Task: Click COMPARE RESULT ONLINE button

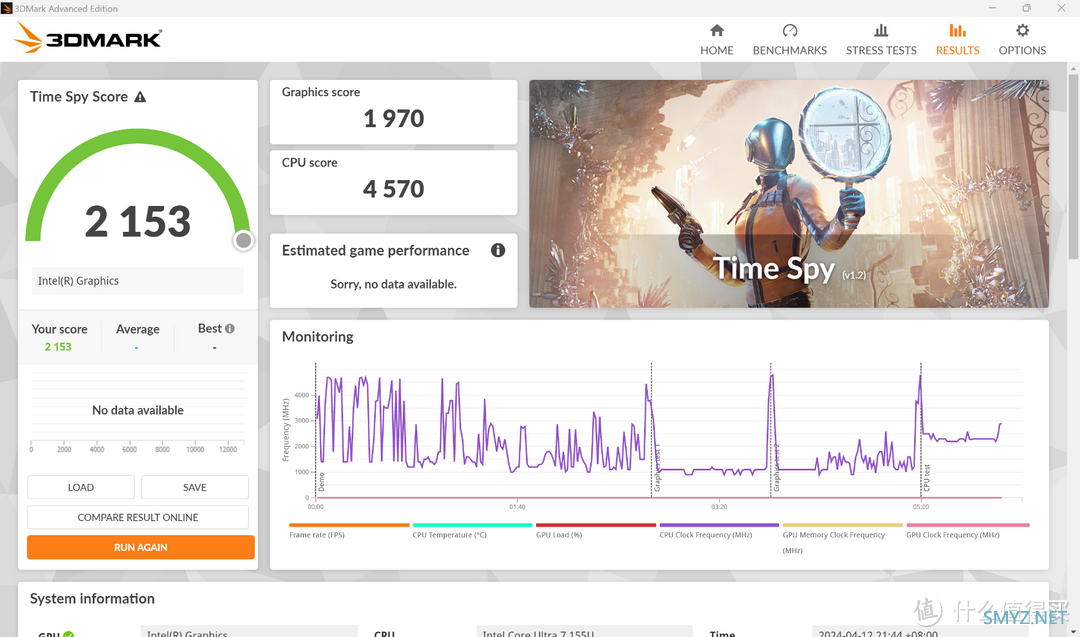Action: tap(138, 517)
